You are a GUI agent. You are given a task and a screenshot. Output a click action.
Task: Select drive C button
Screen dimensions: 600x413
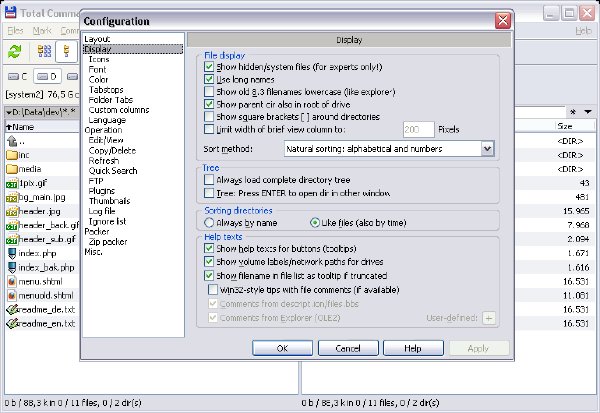pyautogui.click(x=18, y=77)
